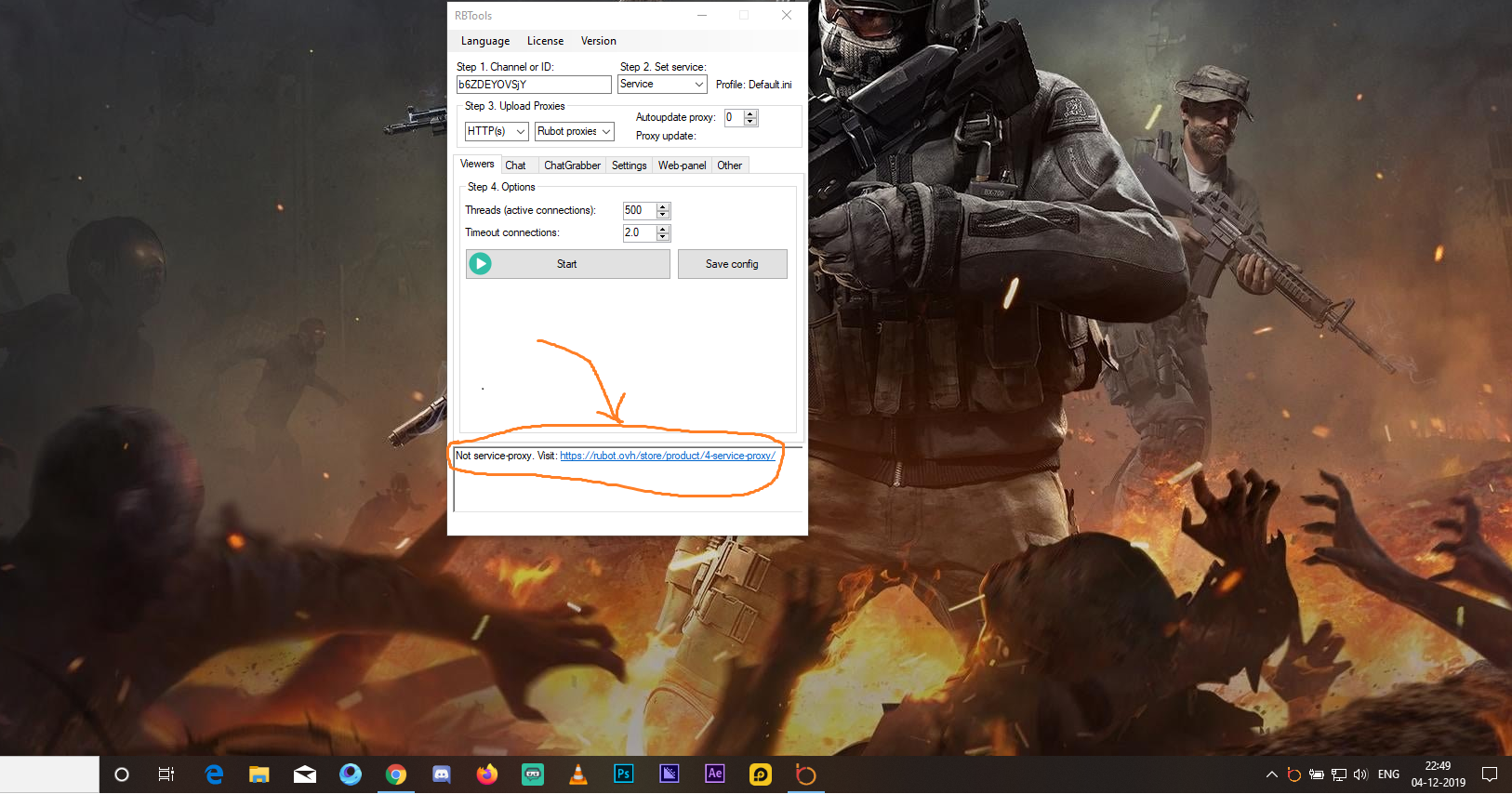Open VLC media player taskbar icon
The image size is (1512, 794).
point(577,774)
